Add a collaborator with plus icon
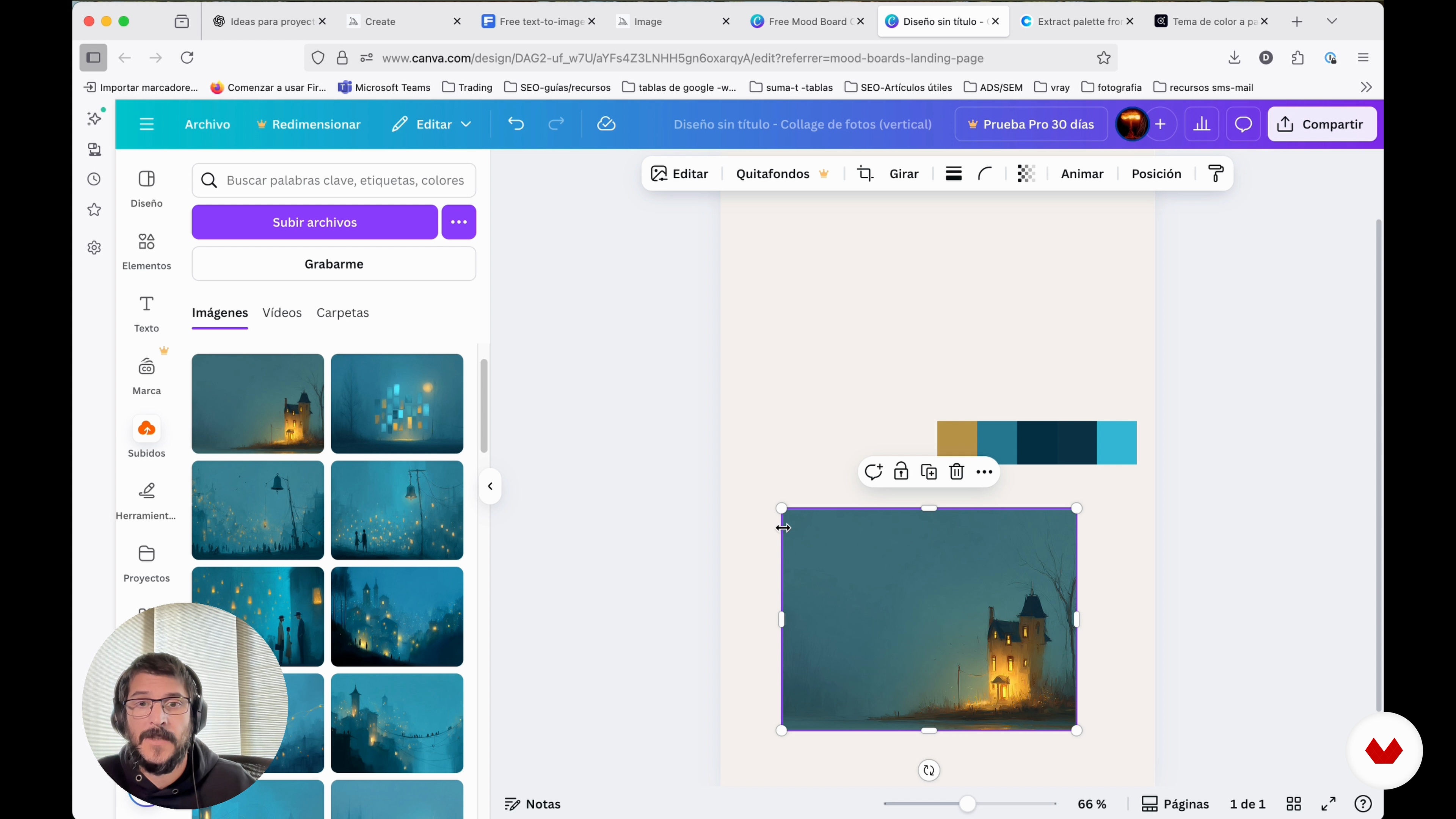The width and height of the screenshot is (1456, 819). coord(1160,124)
